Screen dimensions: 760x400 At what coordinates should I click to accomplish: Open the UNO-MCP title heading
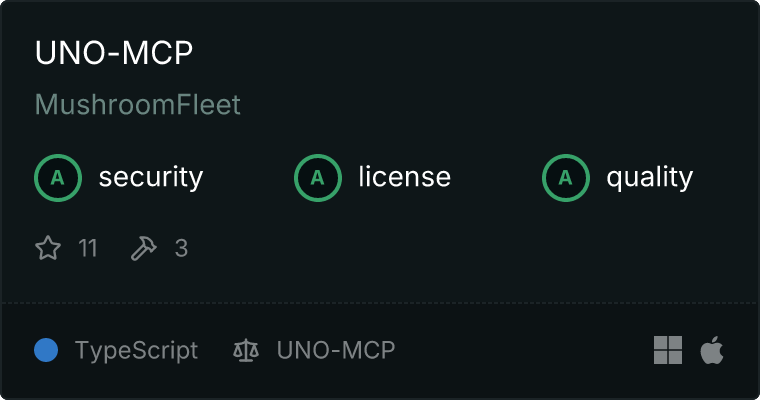(113, 54)
